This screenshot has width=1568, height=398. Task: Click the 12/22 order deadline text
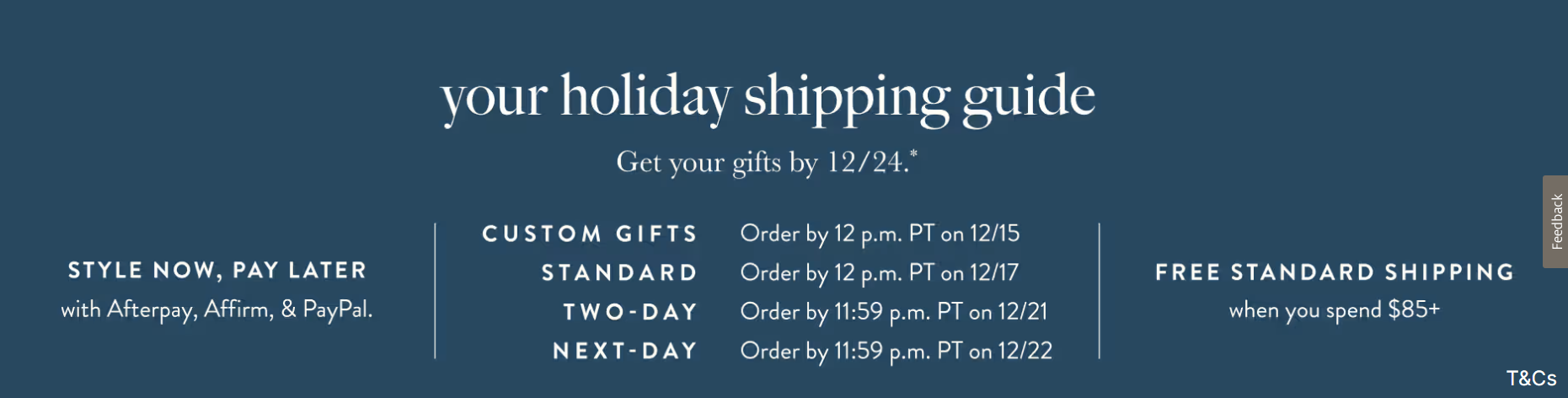(1024, 351)
